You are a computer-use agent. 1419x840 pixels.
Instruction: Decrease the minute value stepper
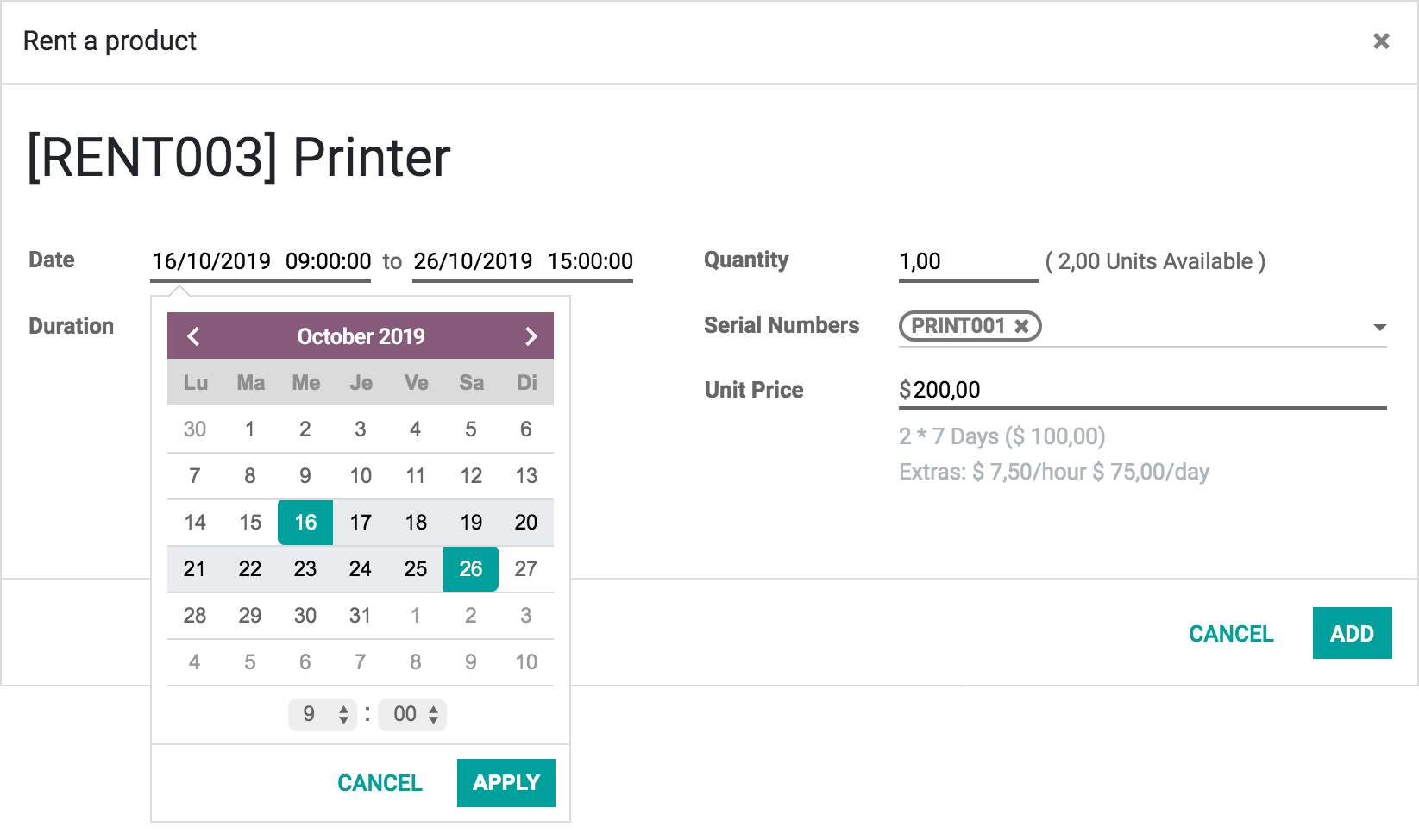(x=434, y=720)
